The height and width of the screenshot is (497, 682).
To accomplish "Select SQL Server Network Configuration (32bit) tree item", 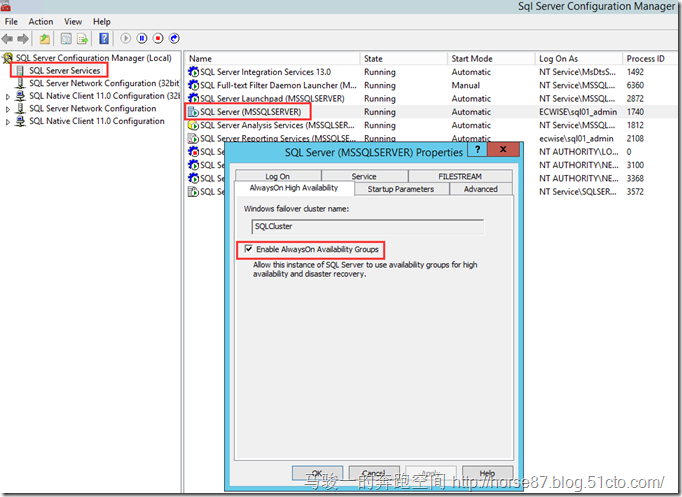I will [104, 83].
